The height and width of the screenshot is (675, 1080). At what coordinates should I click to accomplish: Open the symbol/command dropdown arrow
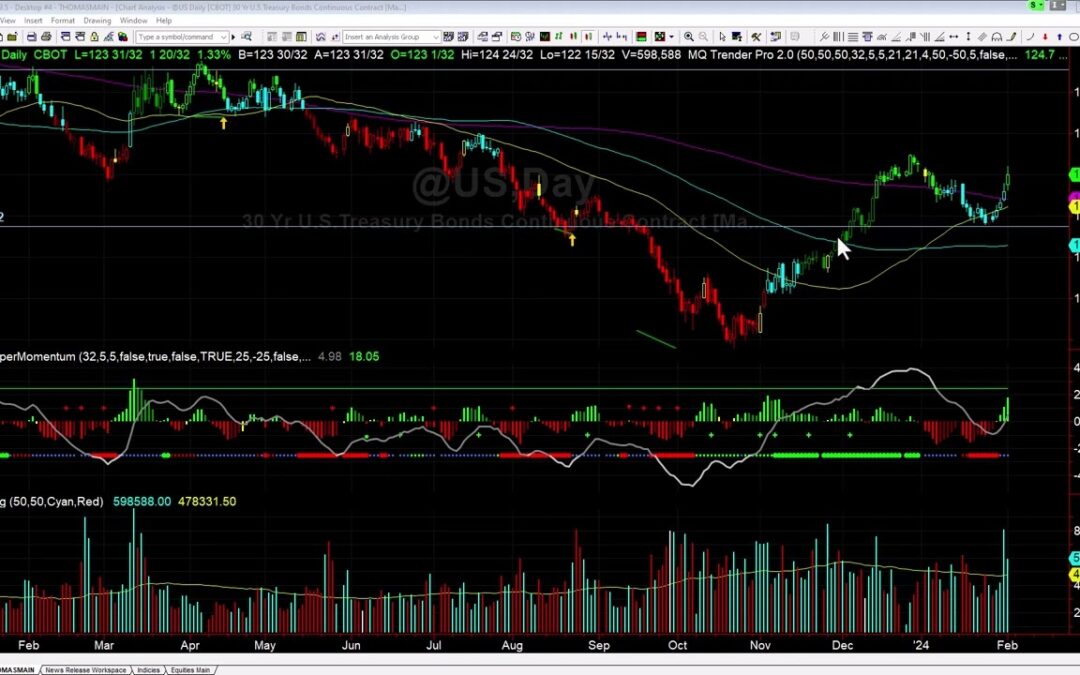click(223, 37)
